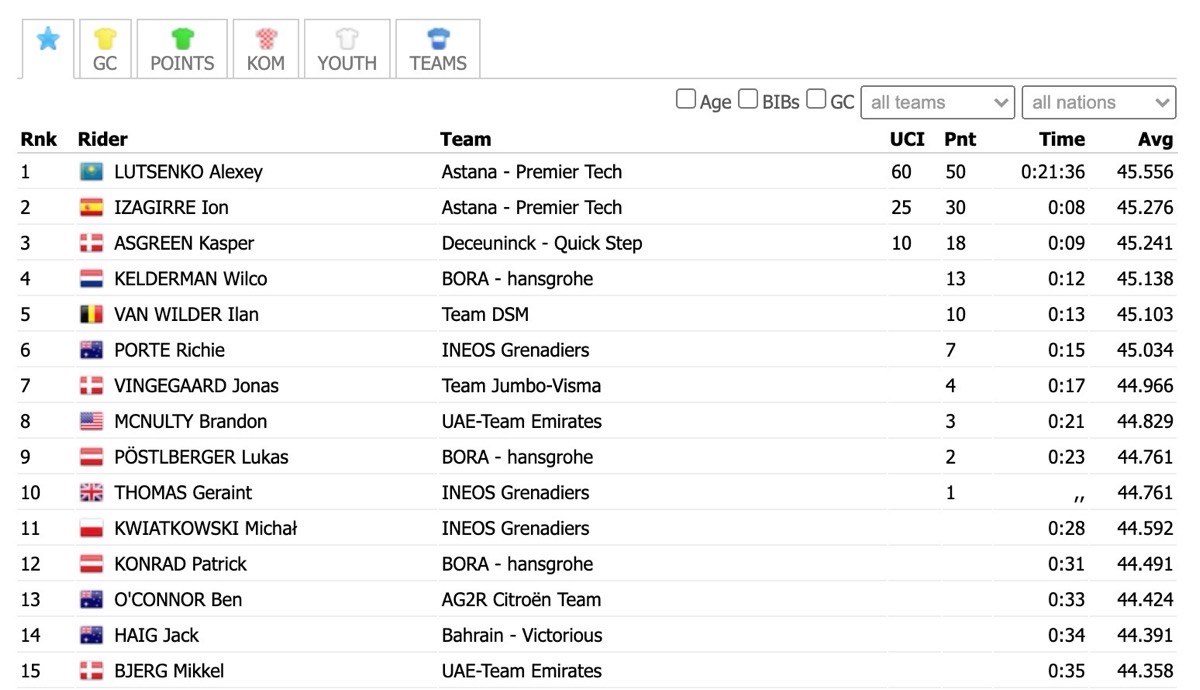Expand the all nations dropdown
The image size is (1200, 690).
pos(1098,102)
